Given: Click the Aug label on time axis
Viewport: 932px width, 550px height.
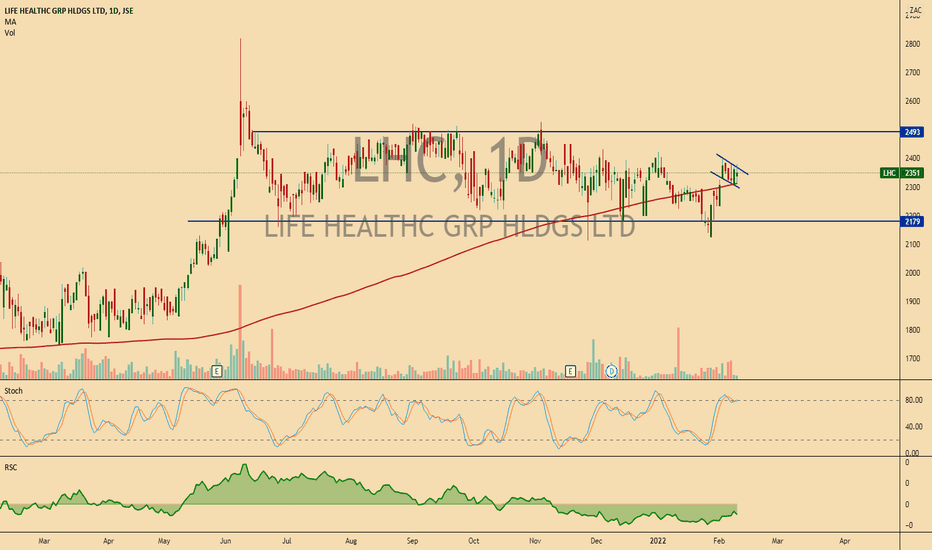Looking at the screenshot, I should pos(351,541).
